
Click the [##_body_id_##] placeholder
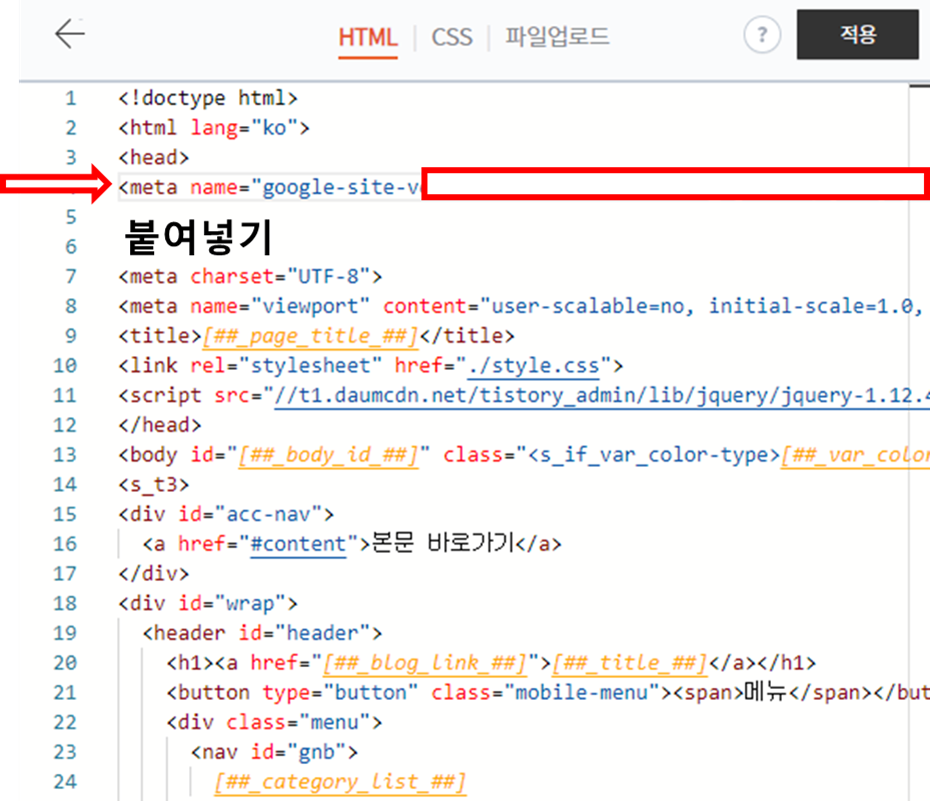pos(329,455)
